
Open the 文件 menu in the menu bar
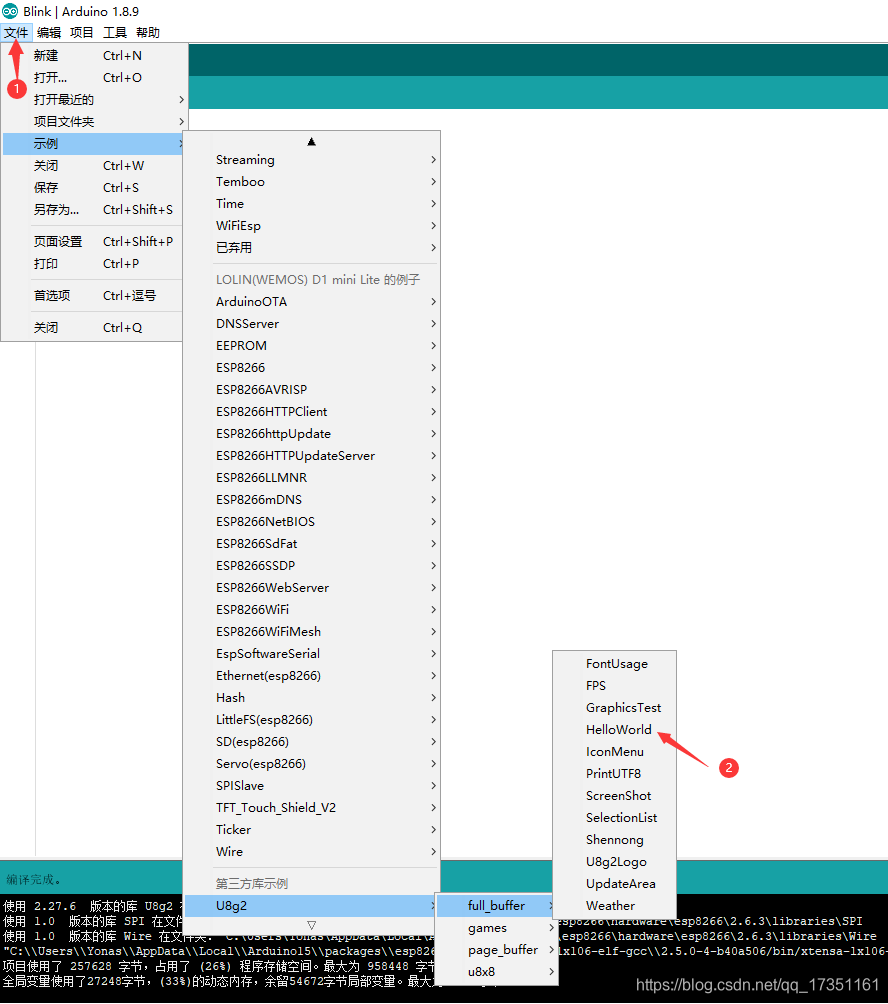tap(16, 33)
